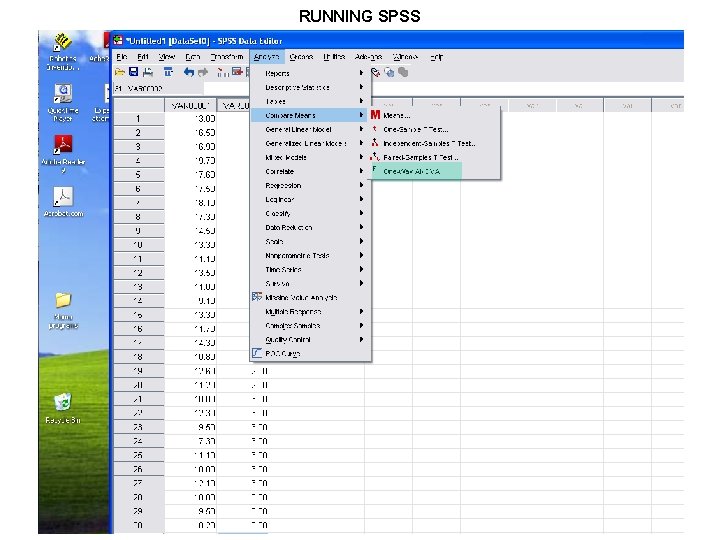This screenshot has width=720, height=540.
Task: Open the Data menu
Action: coord(192,57)
